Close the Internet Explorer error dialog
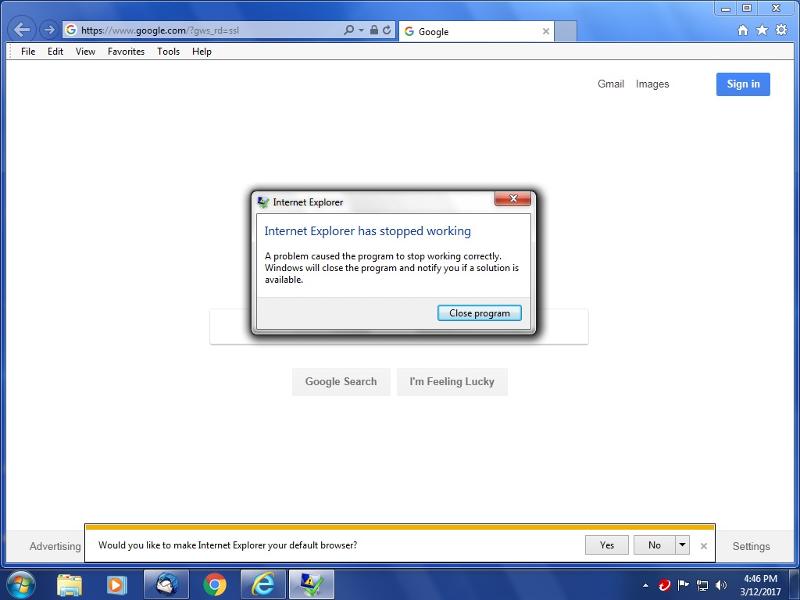 tap(513, 199)
